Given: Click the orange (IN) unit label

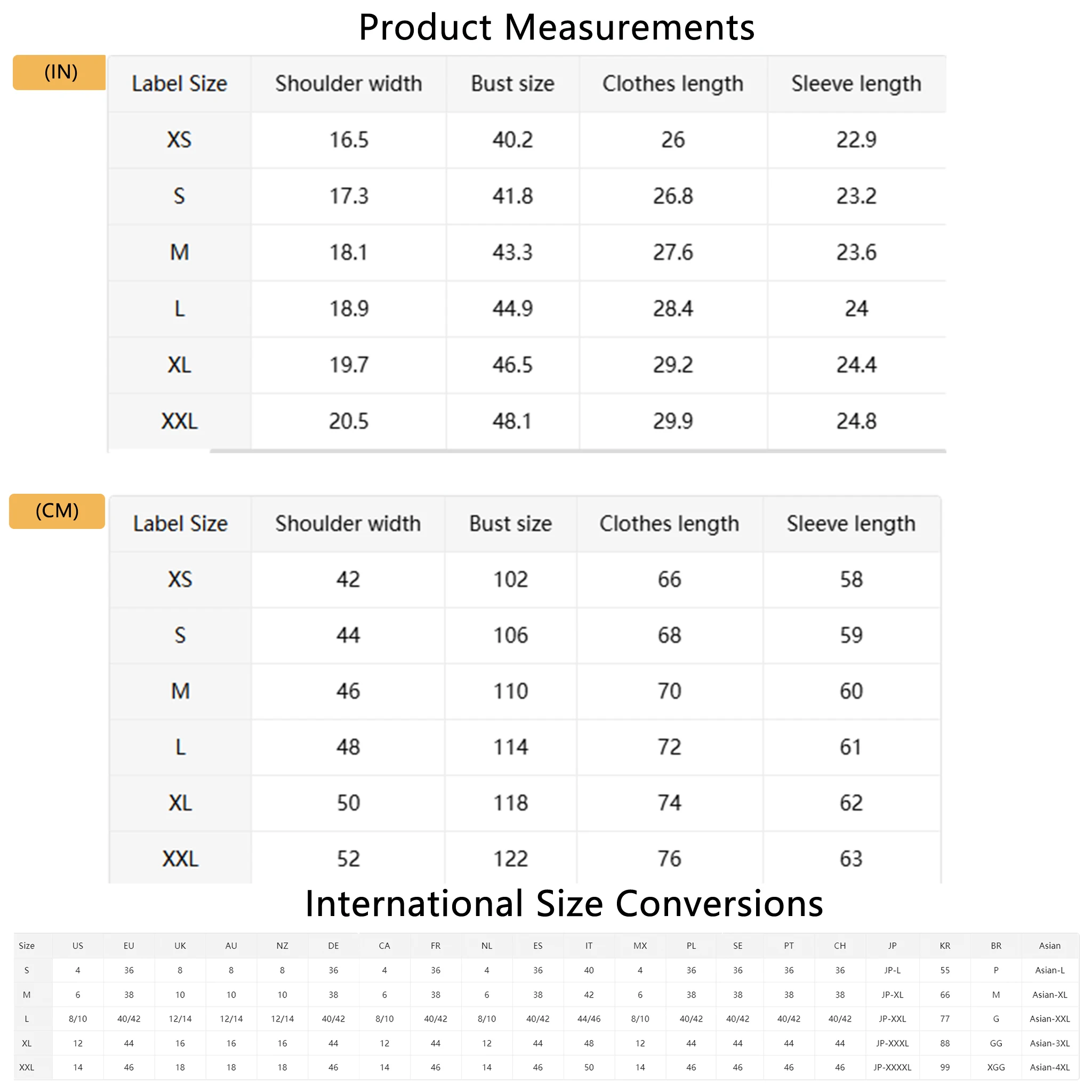Looking at the screenshot, I should point(59,73).
